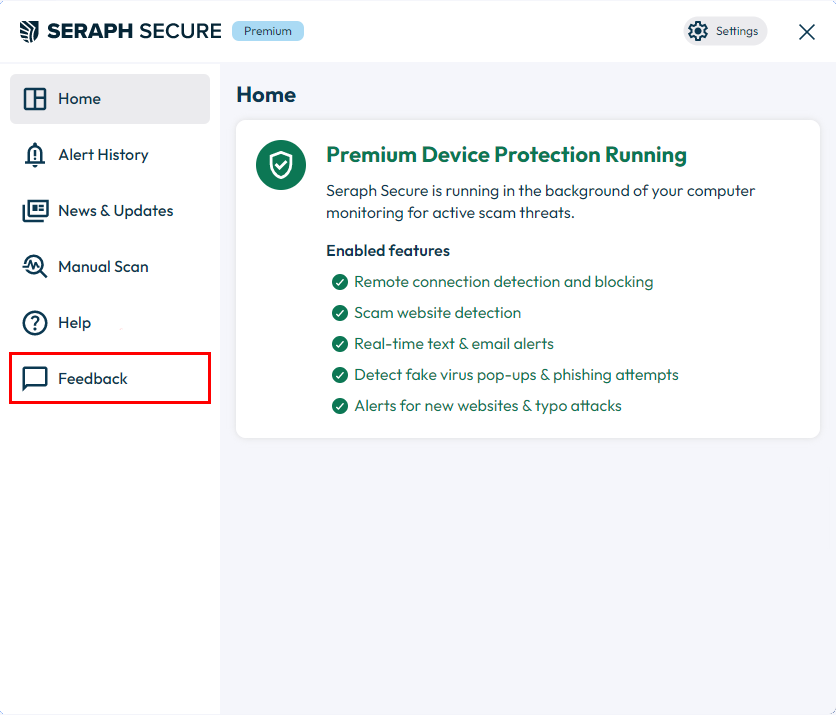Click checkmark beside Real-time text & email alerts
This screenshot has height=715, width=836.
tap(340, 344)
